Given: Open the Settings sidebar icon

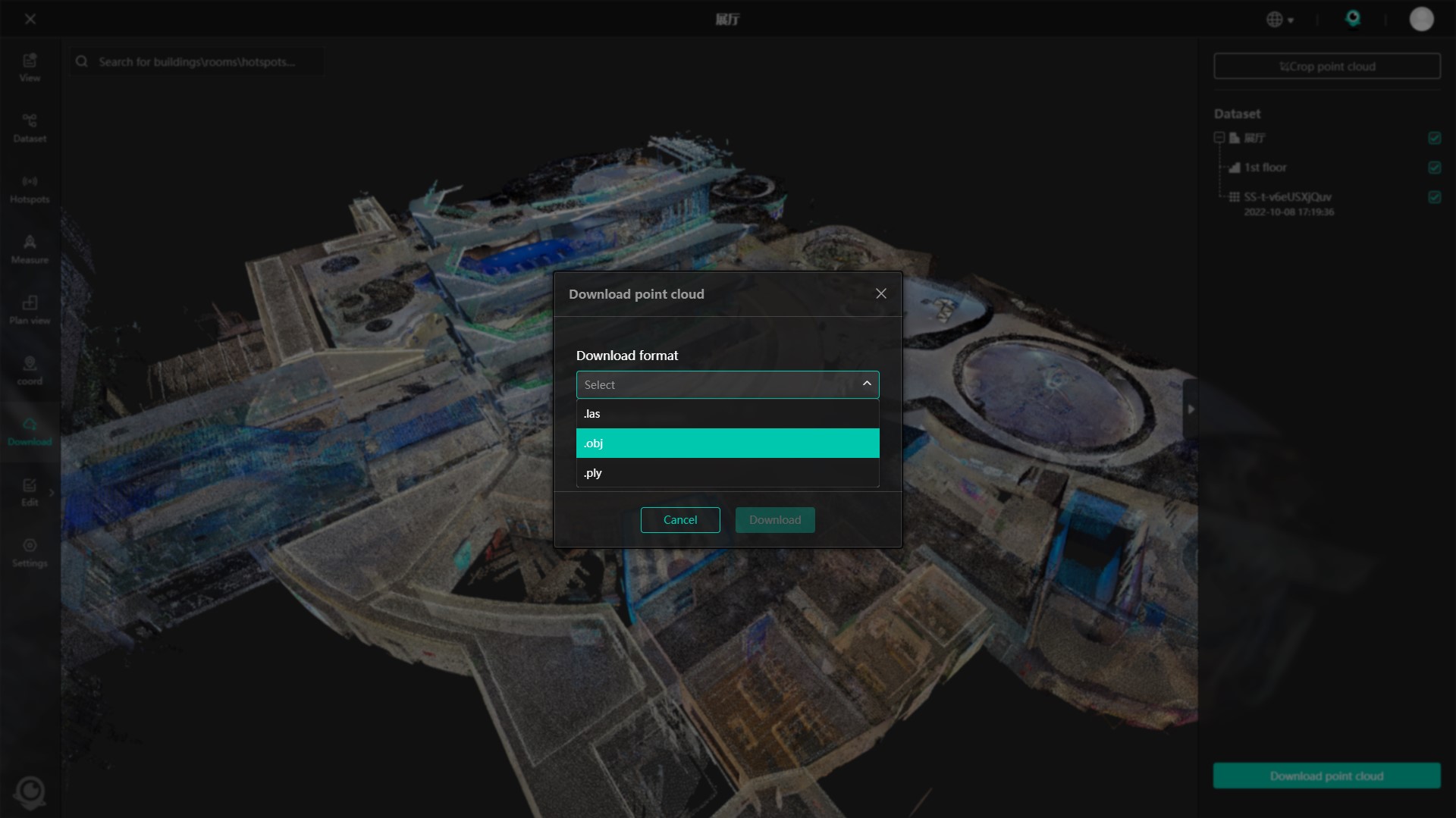Looking at the screenshot, I should [30, 552].
